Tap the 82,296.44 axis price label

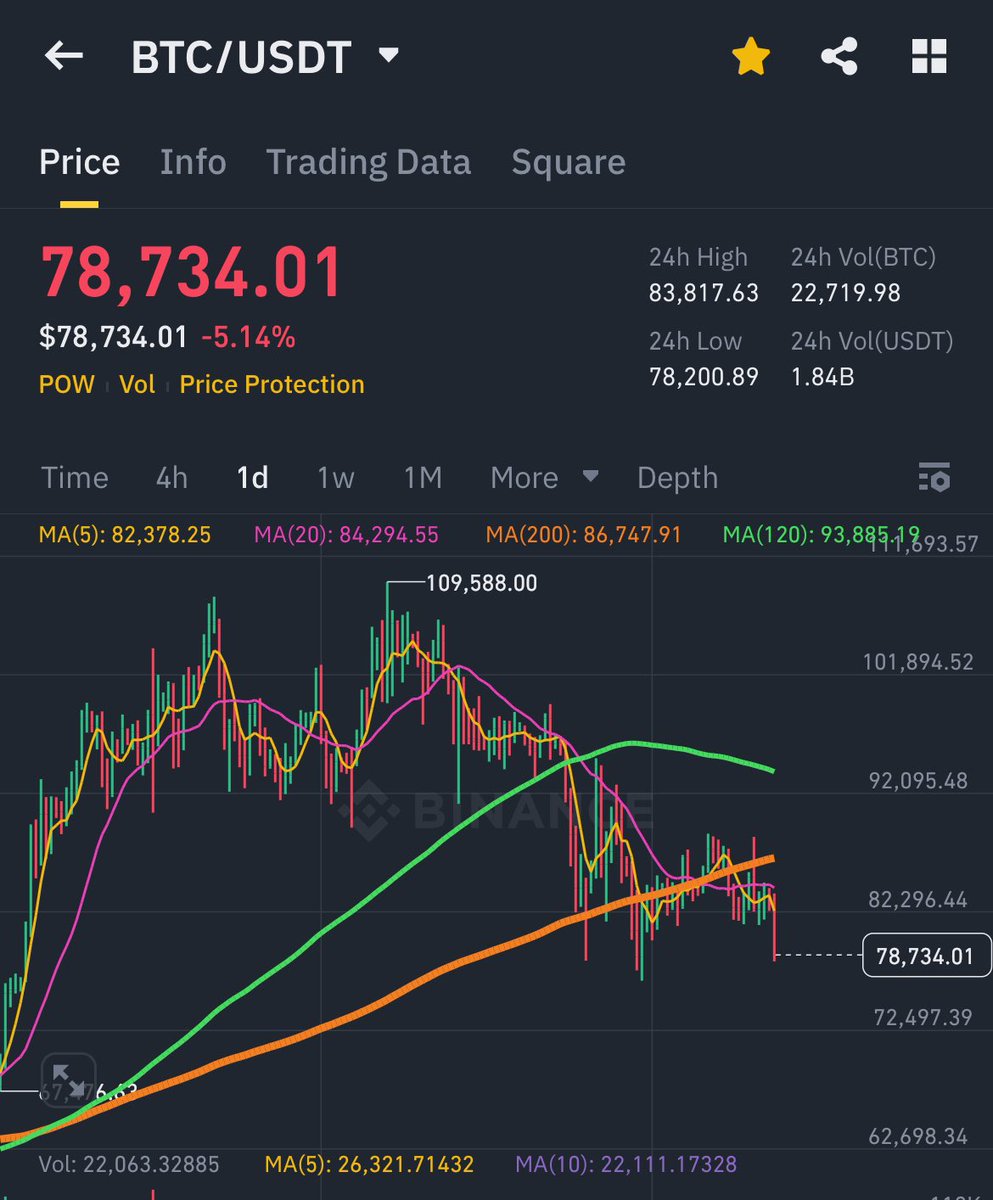(920, 899)
